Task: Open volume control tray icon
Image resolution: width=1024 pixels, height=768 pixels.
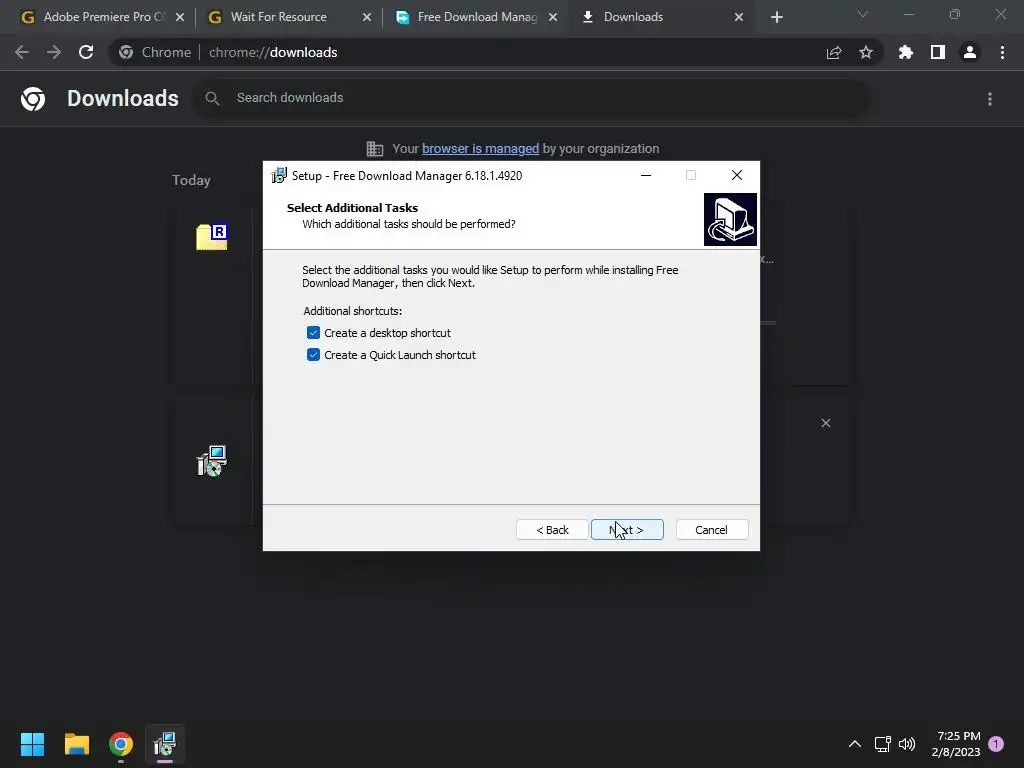Action: point(907,744)
